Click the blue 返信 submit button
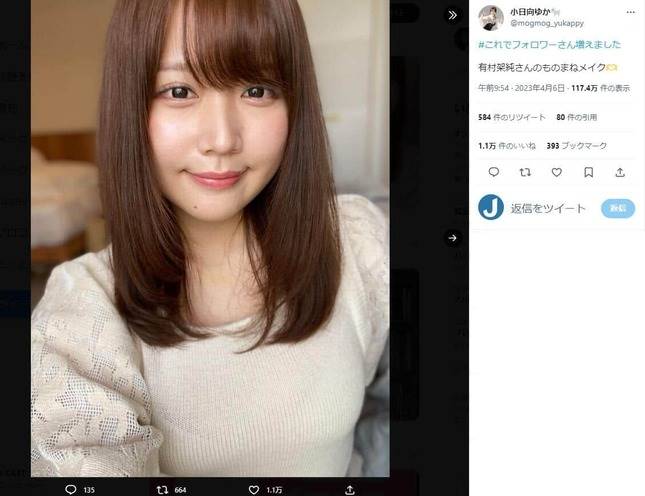 coord(618,208)
